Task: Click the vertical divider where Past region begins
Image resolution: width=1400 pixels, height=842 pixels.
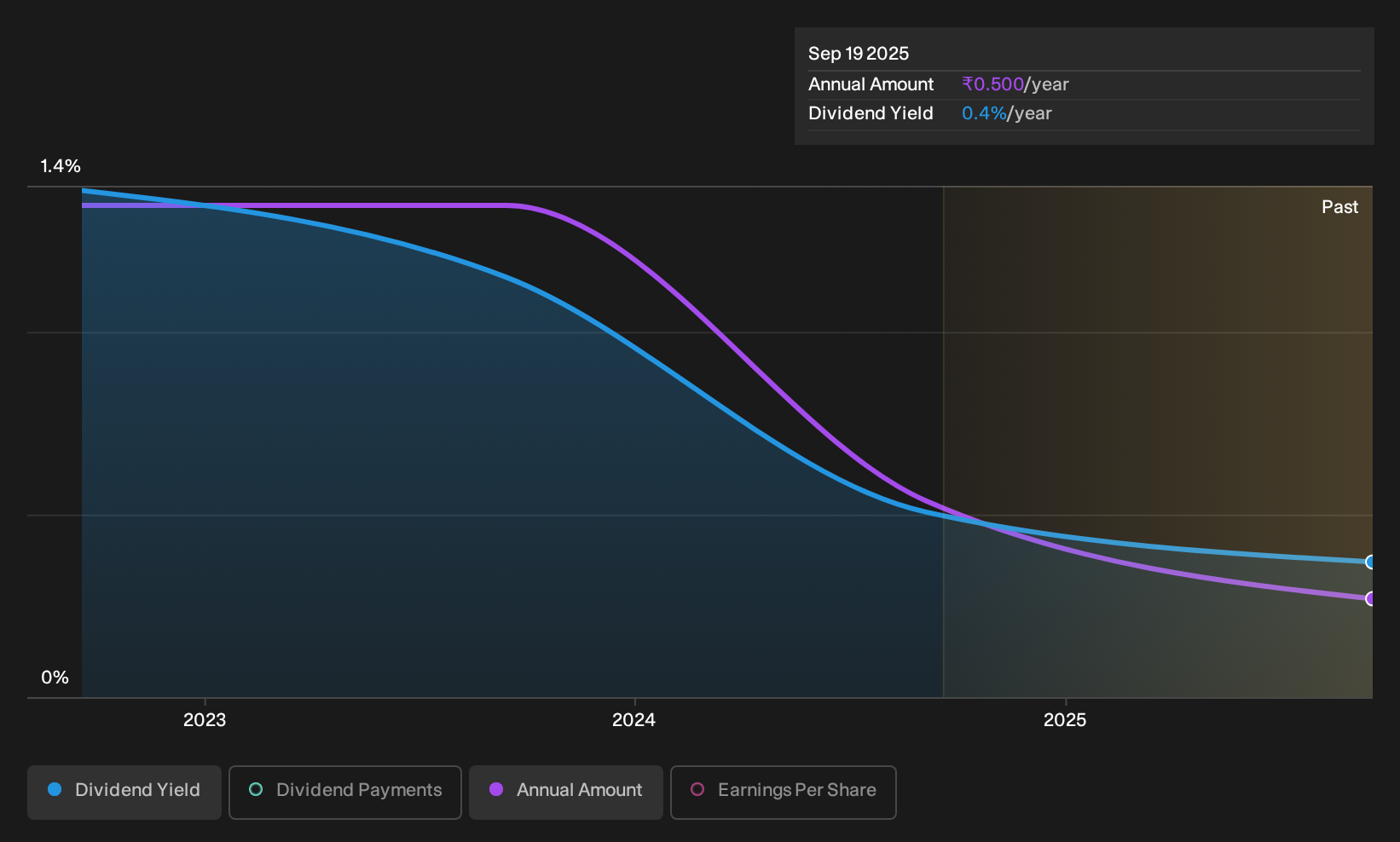Action: point(944,441)
